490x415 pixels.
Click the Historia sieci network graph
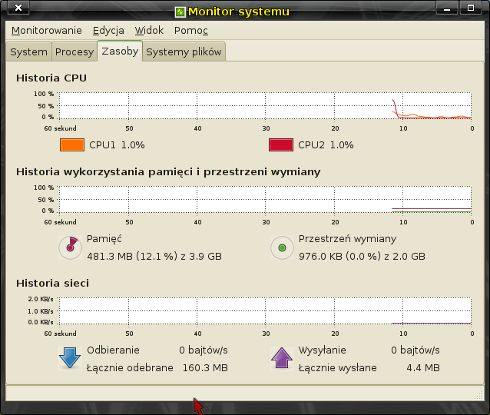[x=265, y=311]
